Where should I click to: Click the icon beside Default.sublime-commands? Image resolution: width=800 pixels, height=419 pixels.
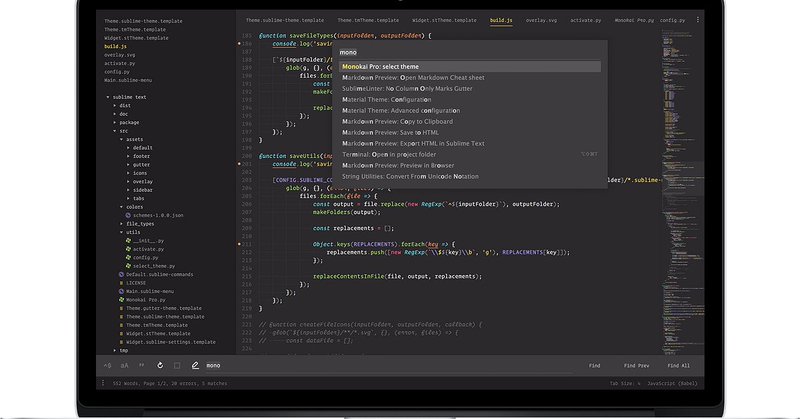click(x=121, y=274)
